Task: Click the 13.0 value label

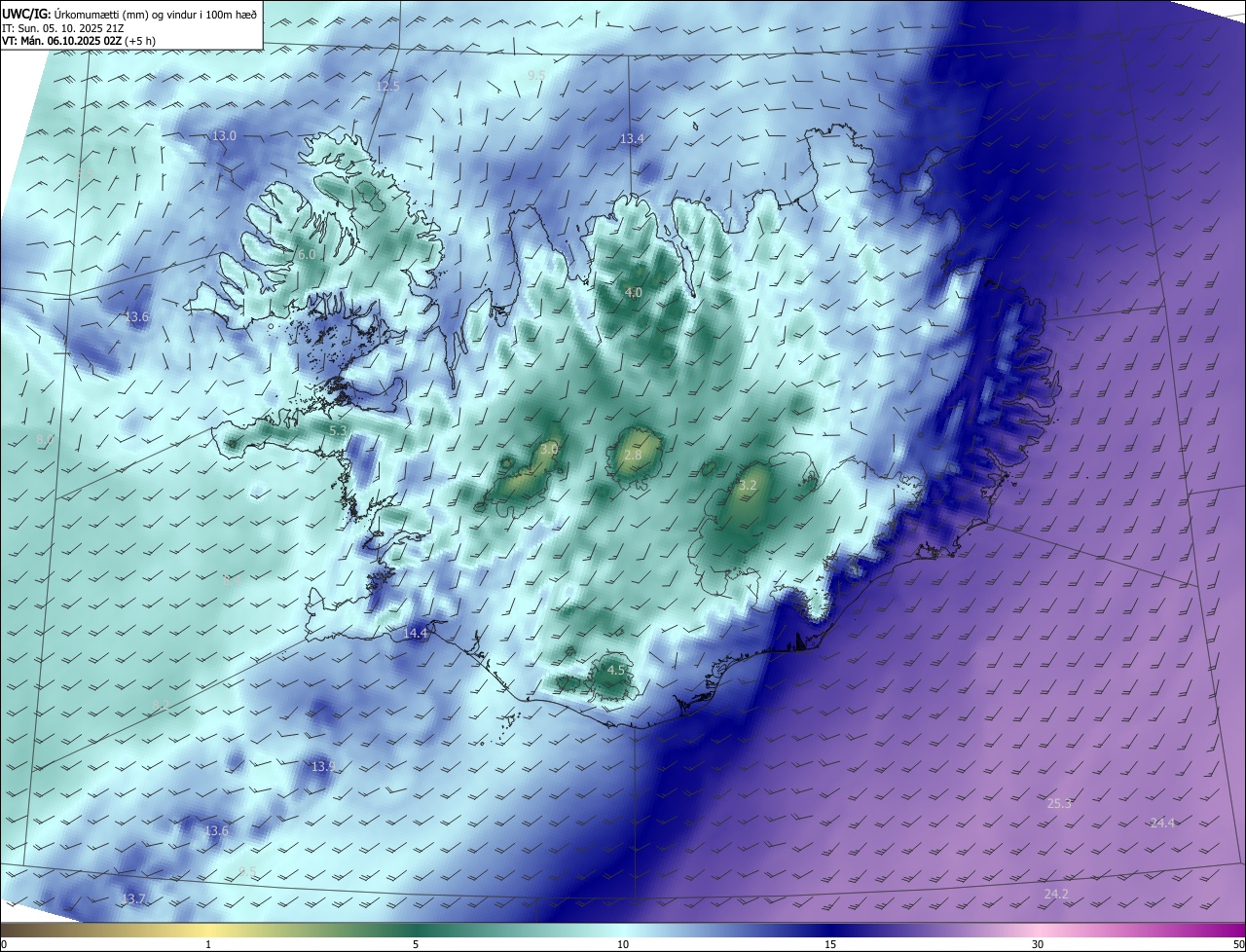Action: click(x=224, y=135)
